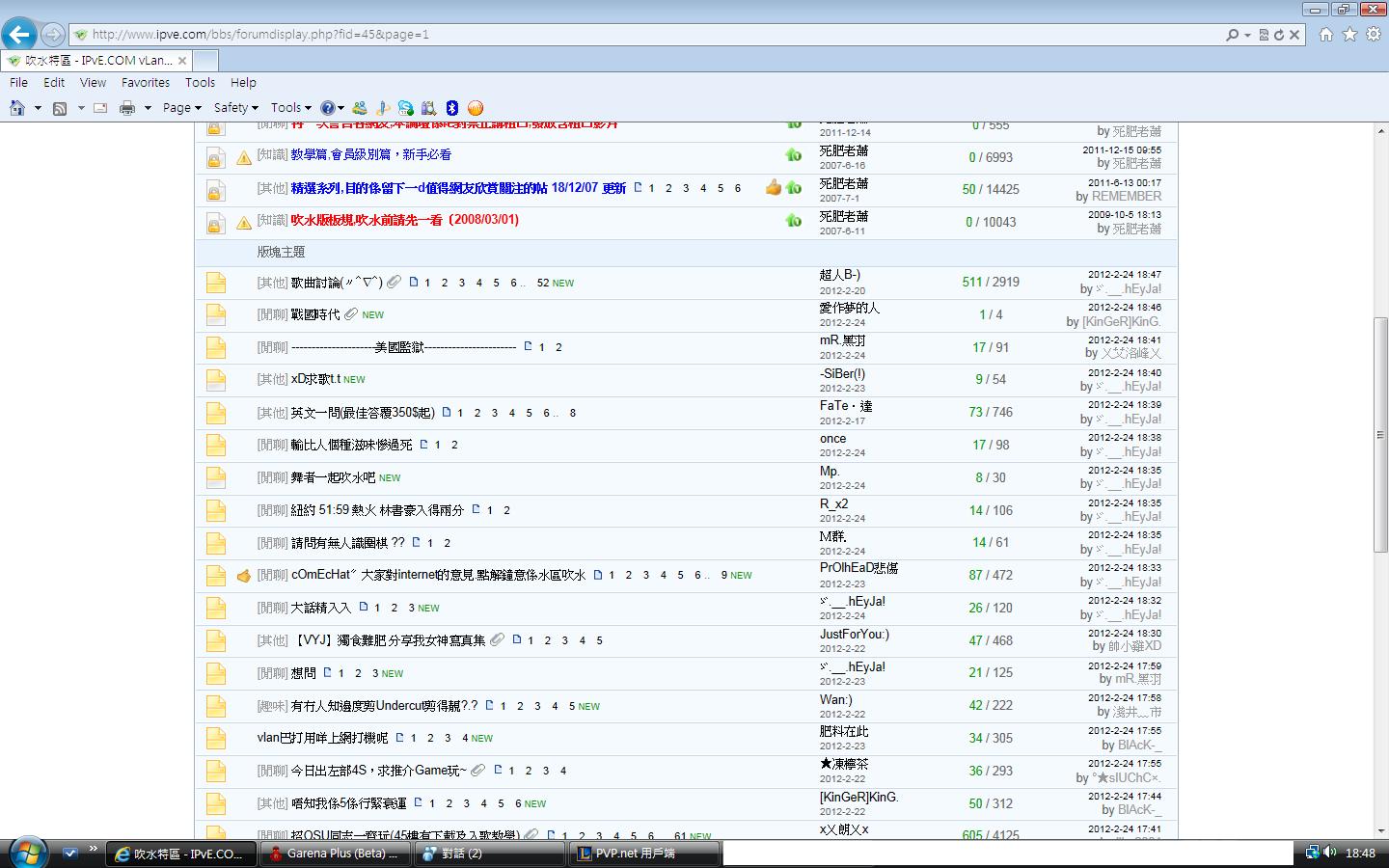Open the View menu in menu bar
This screenshot has width=1389, height=868.
[x=93, y=83]
